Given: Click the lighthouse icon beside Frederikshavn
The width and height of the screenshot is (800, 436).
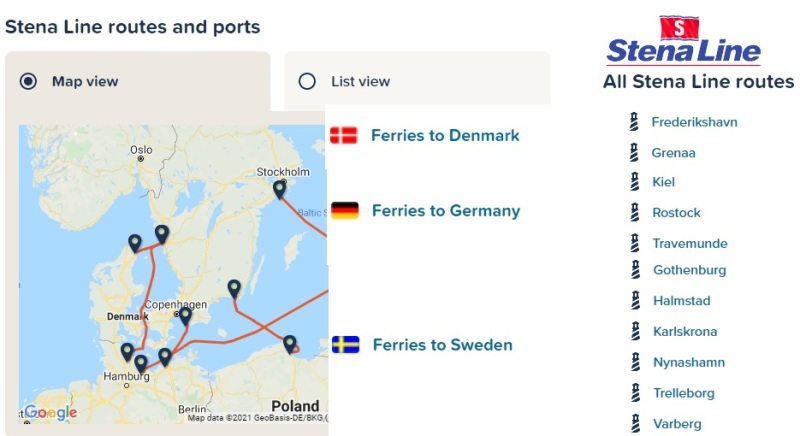Looking at the screenshot, I should (x=634, y=122).
